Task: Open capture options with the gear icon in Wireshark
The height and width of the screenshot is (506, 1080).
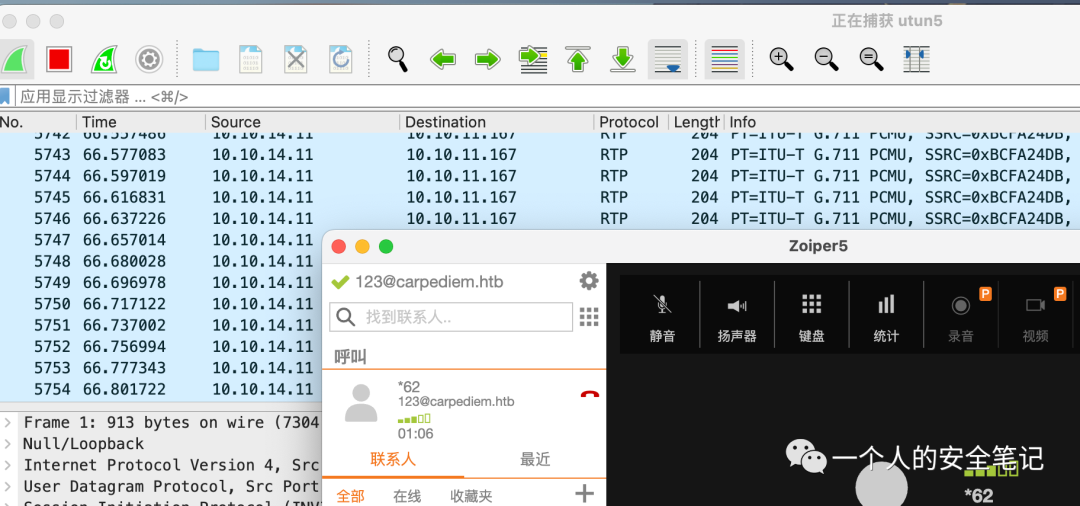Action: [149, 59]
